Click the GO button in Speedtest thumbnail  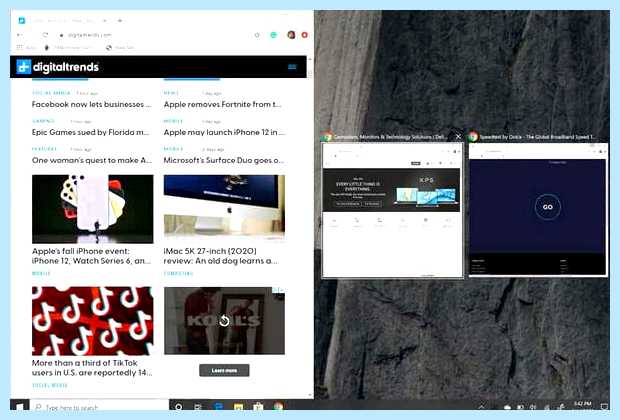(548, 207)
